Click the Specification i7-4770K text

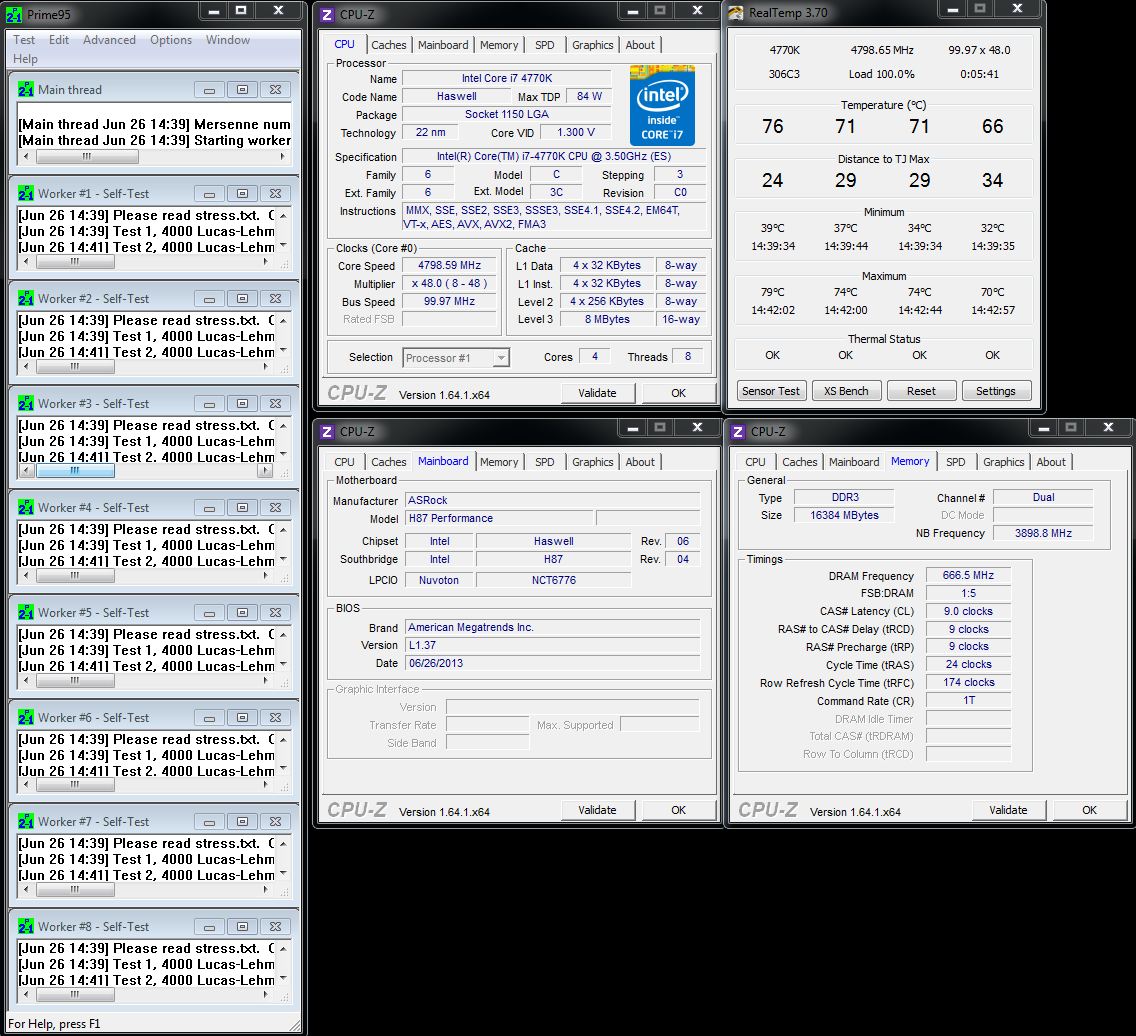tap(554, 156)
